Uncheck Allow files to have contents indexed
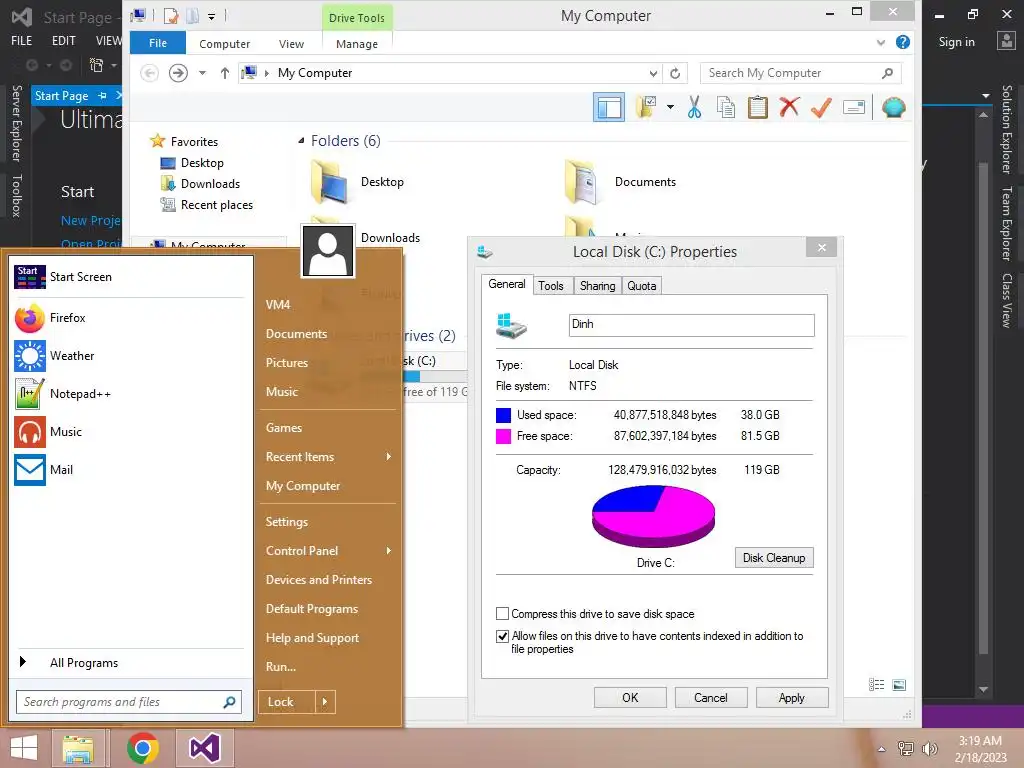Screen dimensions: 1024x768 [502, 636]
